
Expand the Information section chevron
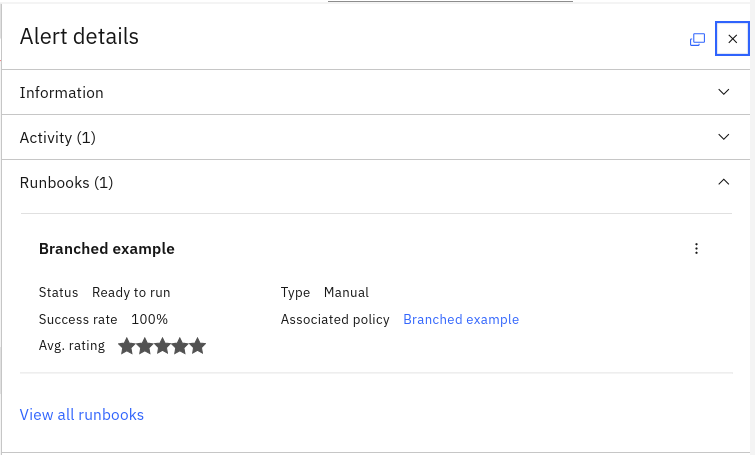click(x=723, y=91)
